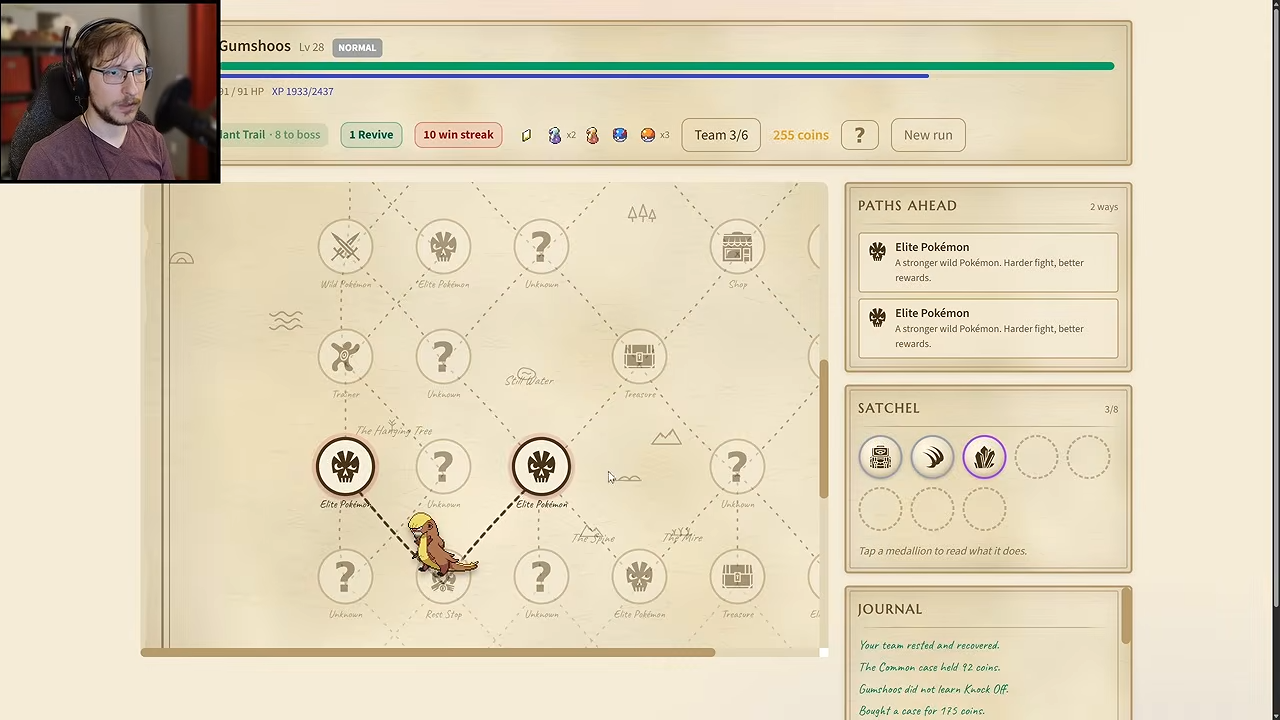Click the 10 win streak badge
Image resolution: width=1280 pixels, height=720 pixels.
pyautogui.click(x=458, y=135)
